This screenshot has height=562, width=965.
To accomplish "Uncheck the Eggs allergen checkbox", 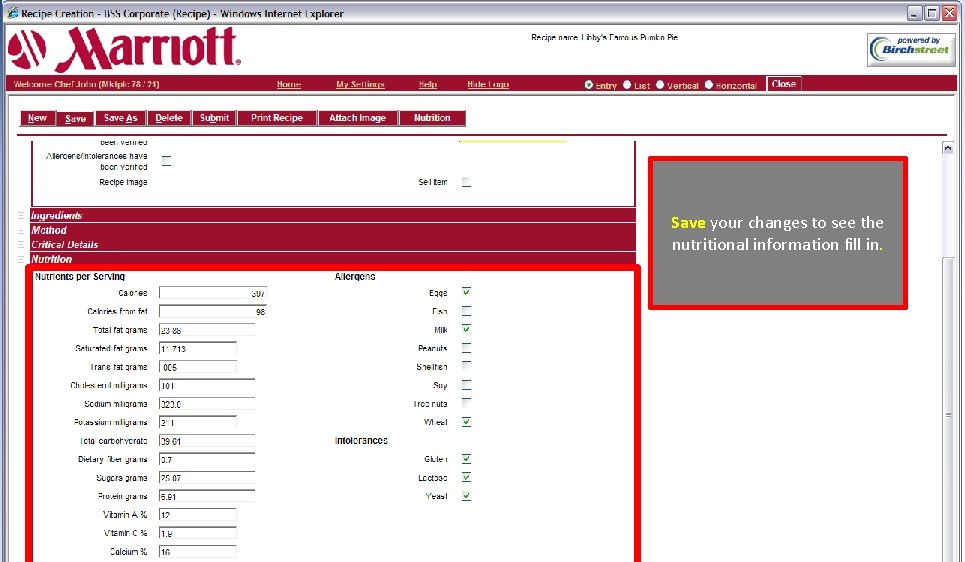I will [x=466, y=292].
